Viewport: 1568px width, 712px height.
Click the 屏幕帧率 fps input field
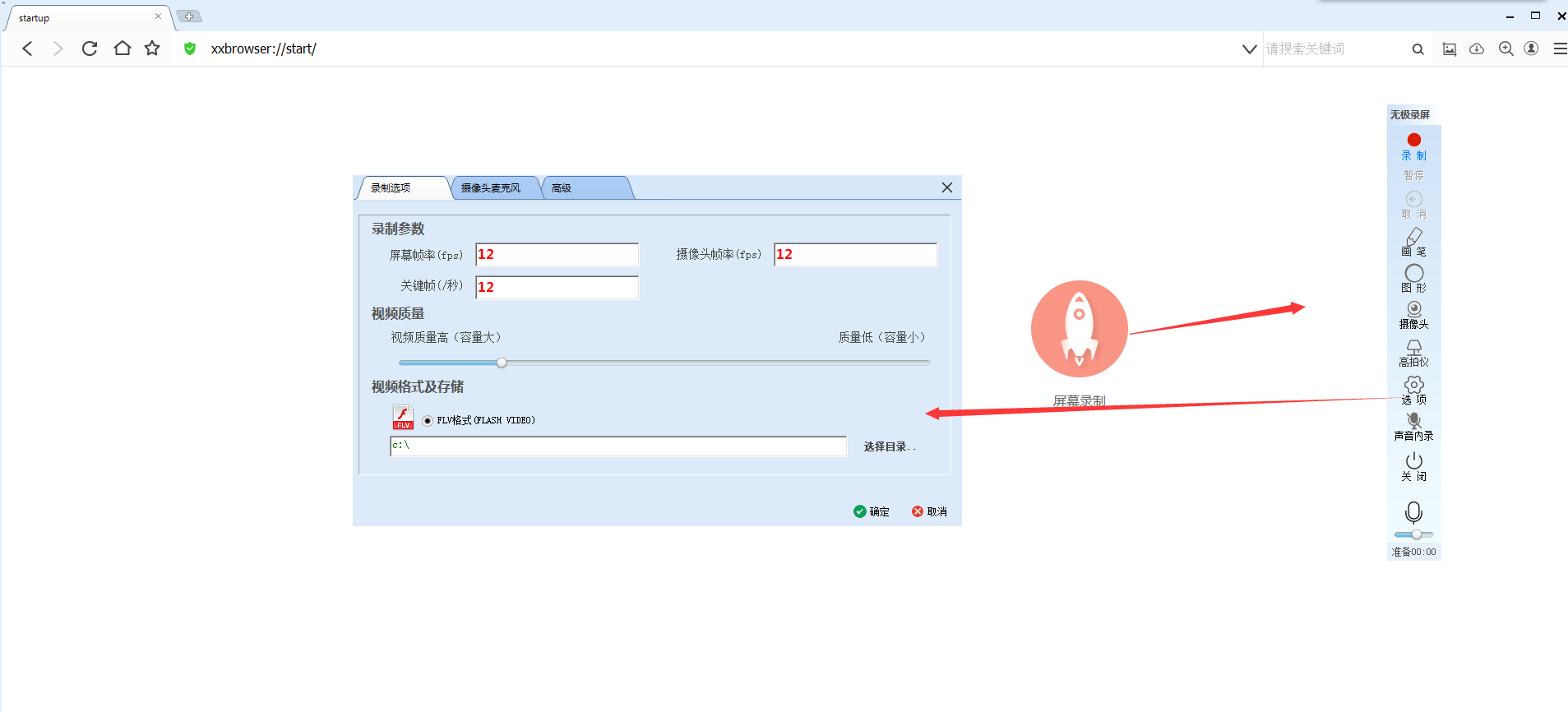(x=557, y=255)
